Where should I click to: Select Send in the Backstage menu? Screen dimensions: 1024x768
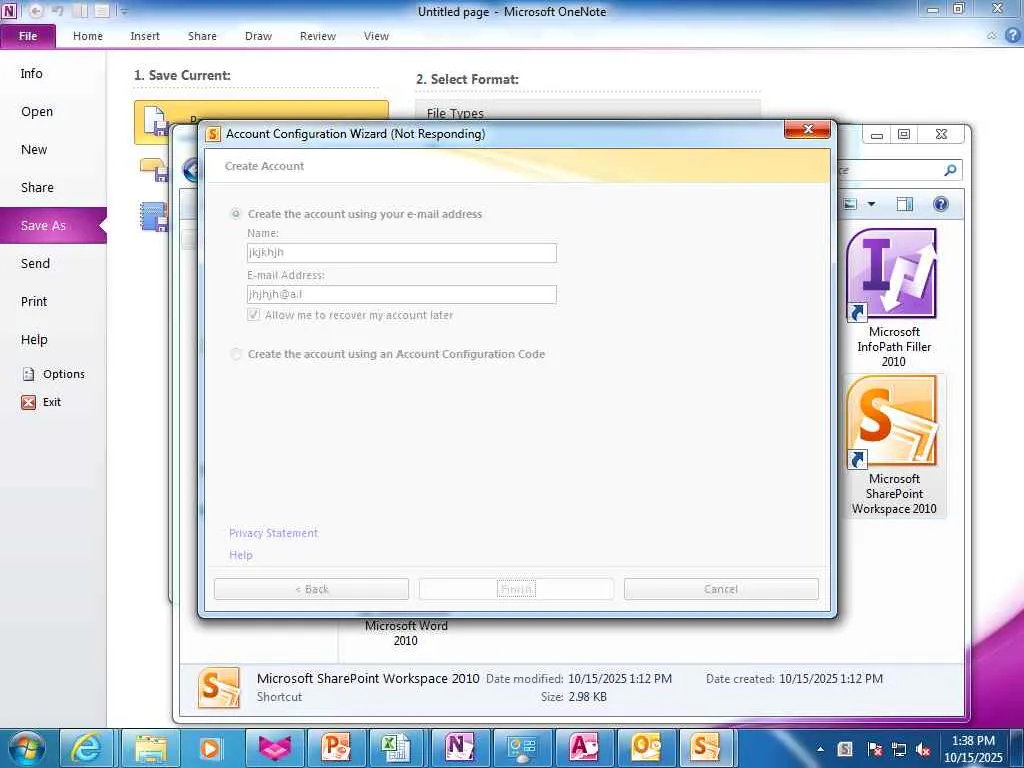(35, 263)
